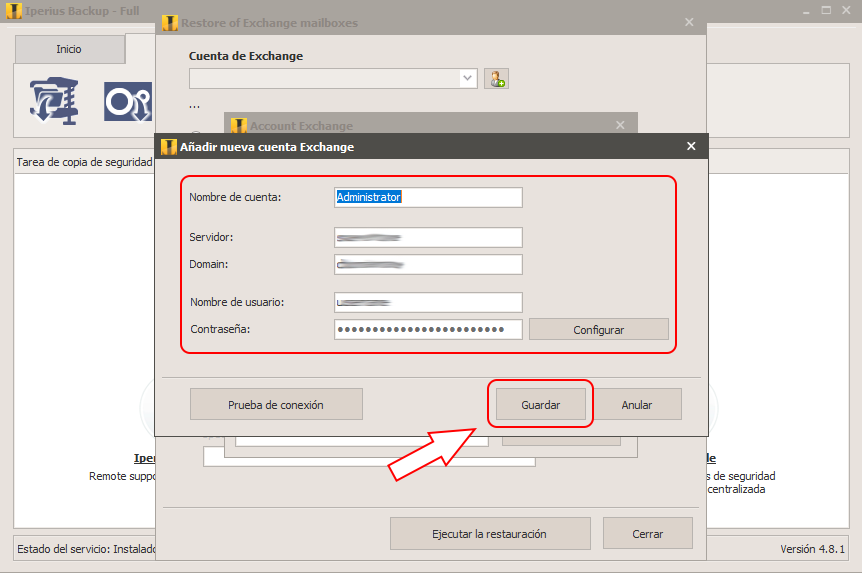Click 'Tarea de copia de seguridad' column header
Screen dimensions: 862x573
(84, 162)
